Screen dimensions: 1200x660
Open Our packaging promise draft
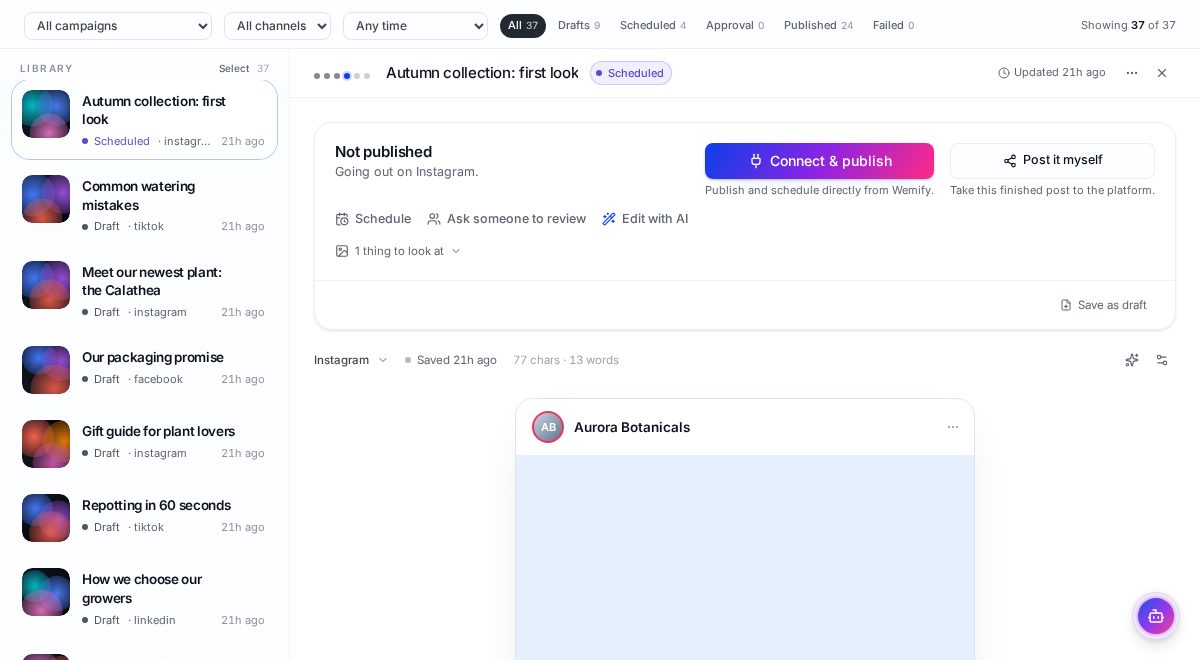point(144,368)
